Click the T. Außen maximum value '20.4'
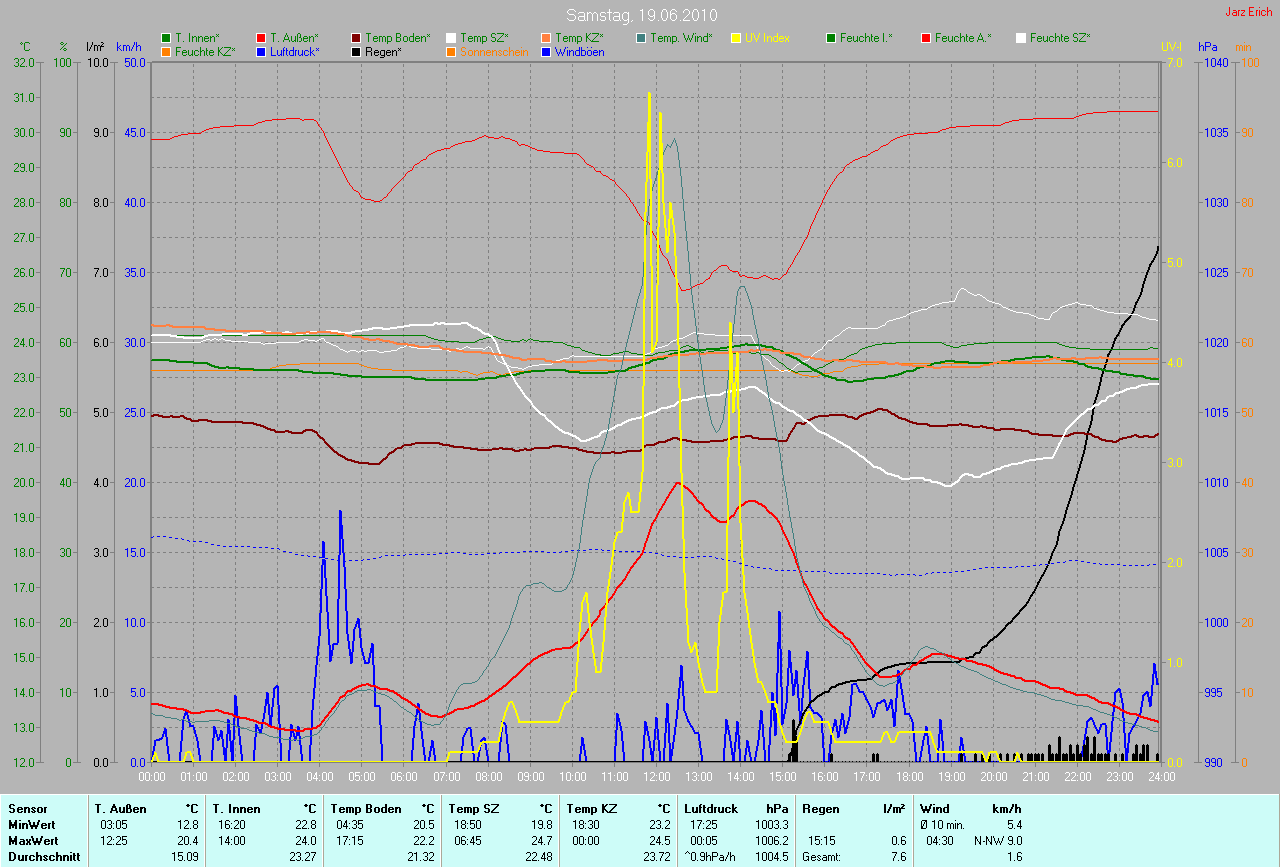This screenshot has height=867, width=1280. tap(187, 841)
